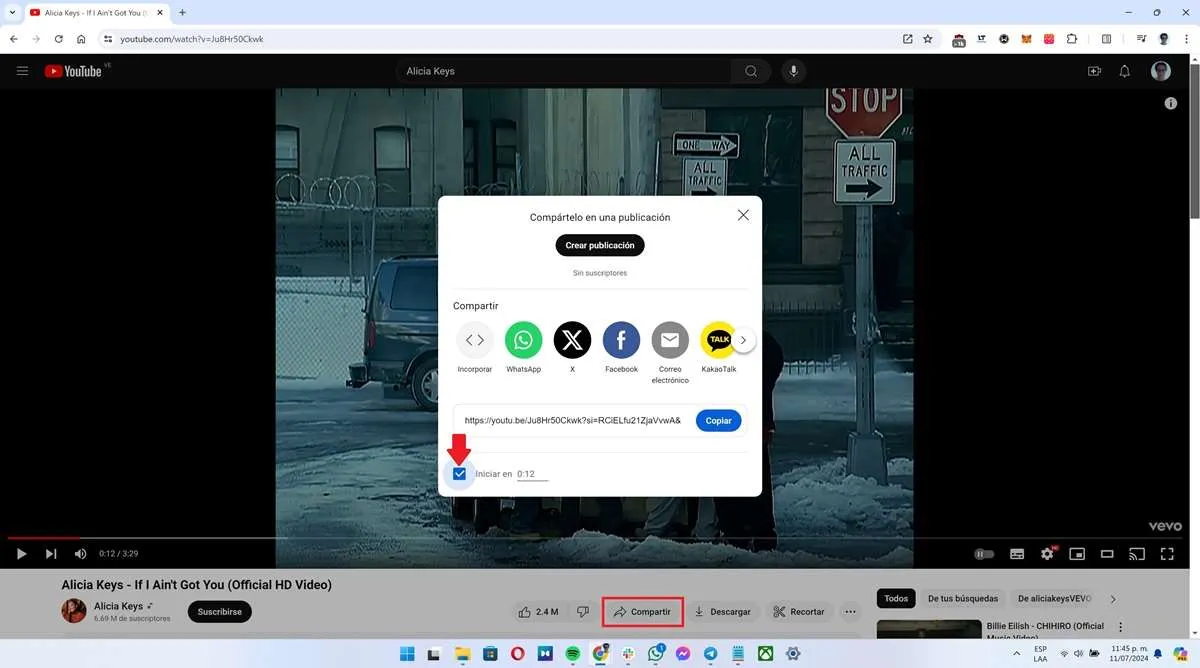Select the De tus búsquedas chip
Screen dimensions: 1200x668
962,598
